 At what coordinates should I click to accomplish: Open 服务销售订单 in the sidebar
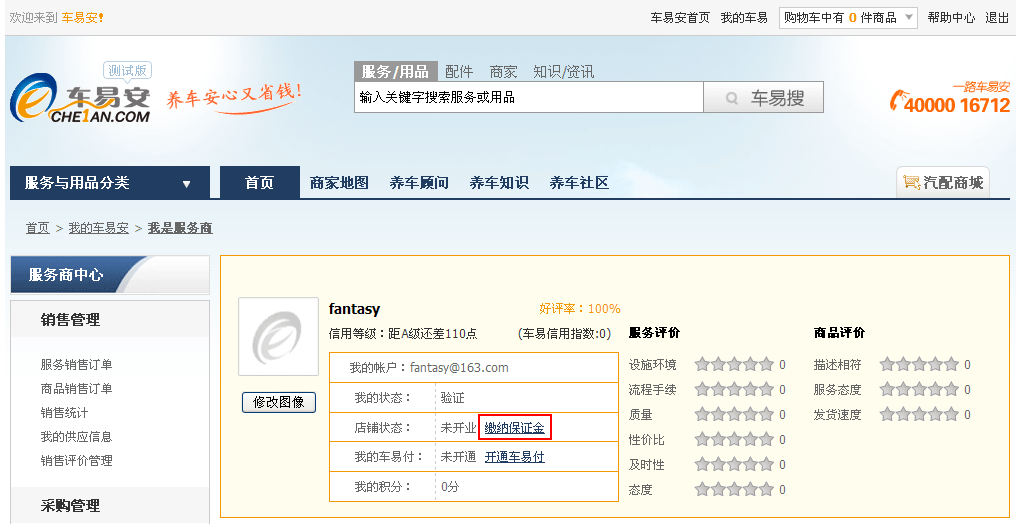click(76, 365)
